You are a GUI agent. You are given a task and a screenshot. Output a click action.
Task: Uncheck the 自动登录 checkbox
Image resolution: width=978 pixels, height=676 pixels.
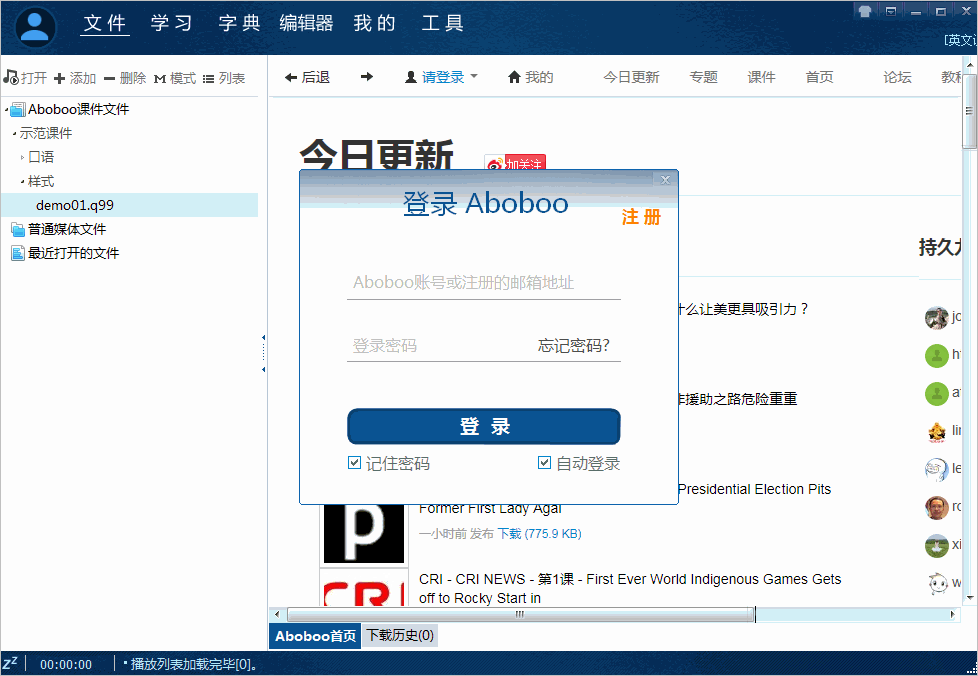click(545, 463)
